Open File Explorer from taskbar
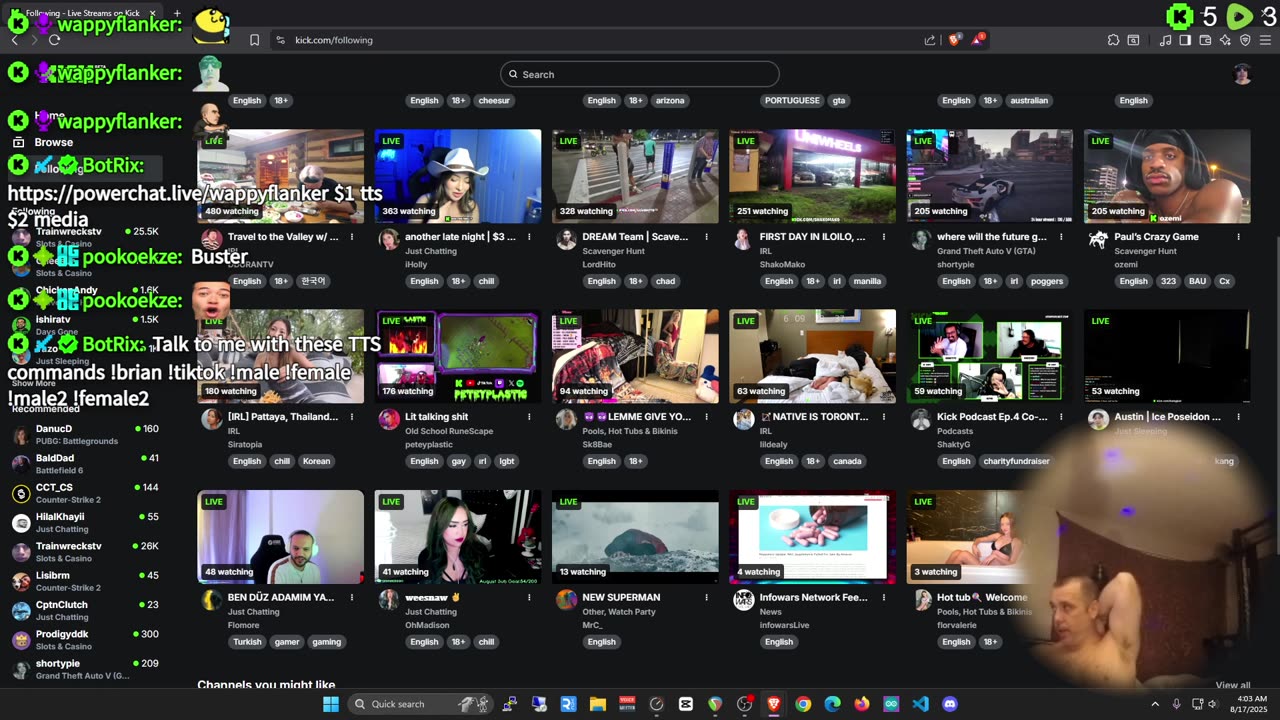This screenshot has height=720, width=1280. coord(597,704)
